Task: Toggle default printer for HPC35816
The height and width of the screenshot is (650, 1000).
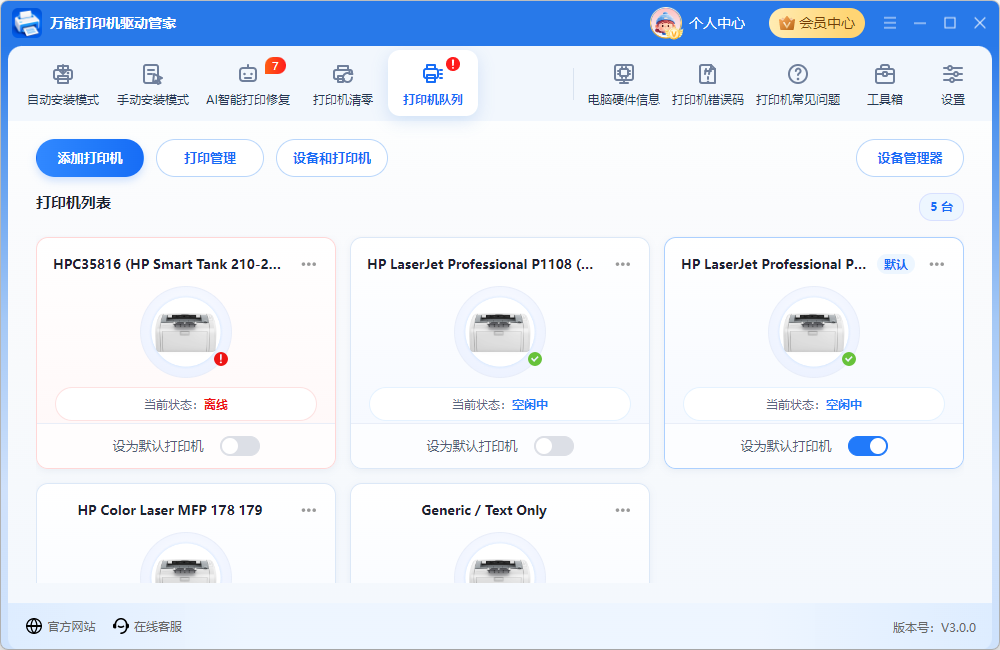Action: [x=240, y=446]
